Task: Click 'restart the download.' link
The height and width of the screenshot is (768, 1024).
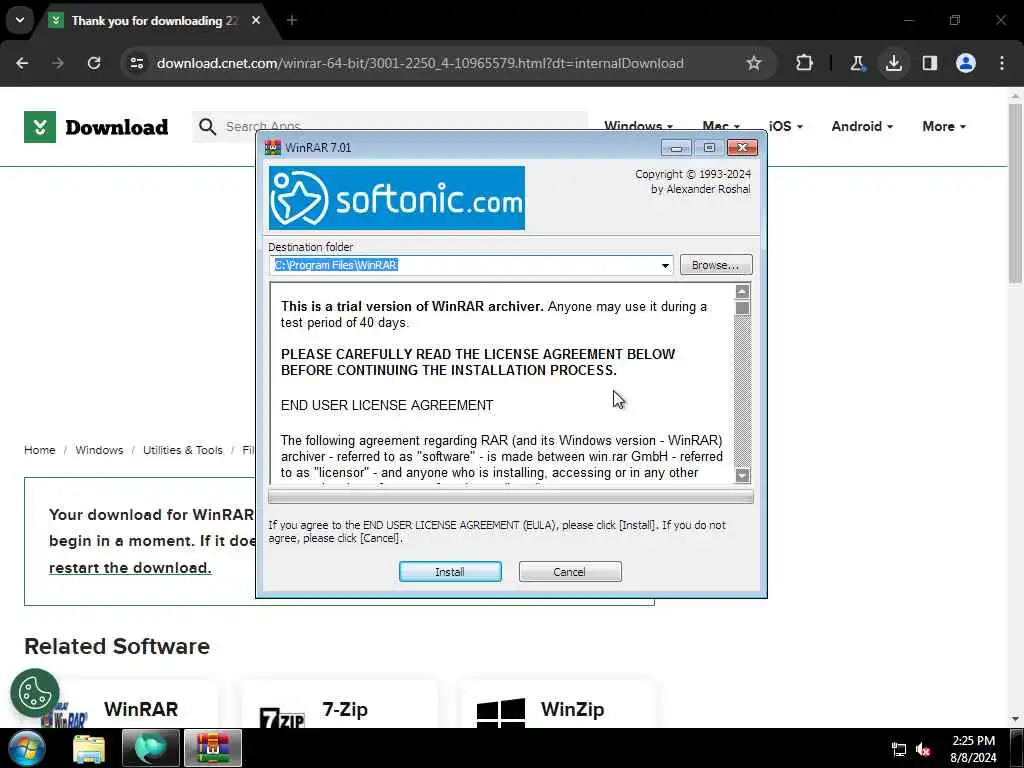Action: coord(130,568)
